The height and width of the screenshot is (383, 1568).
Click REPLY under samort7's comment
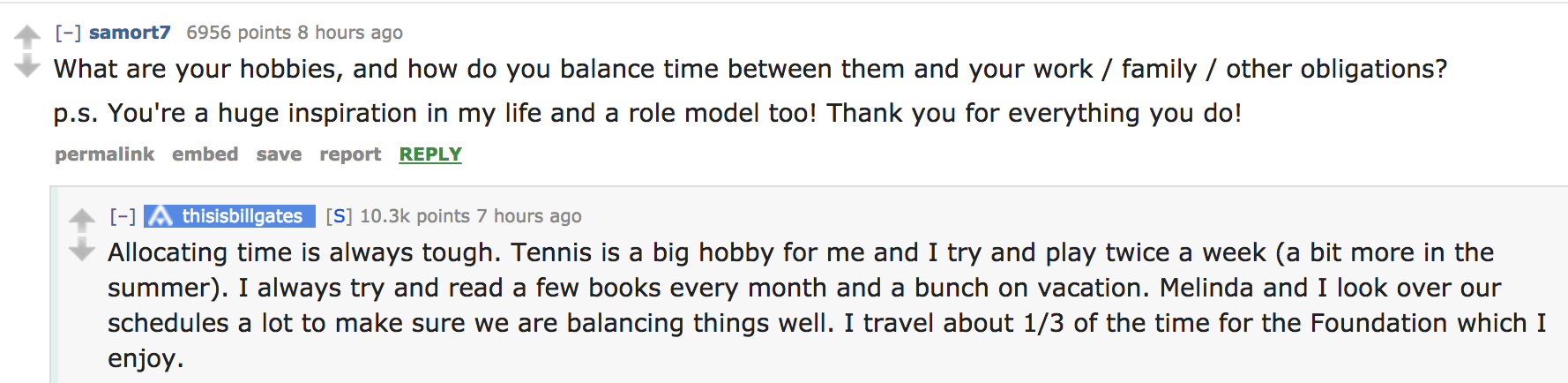[430, 154]
